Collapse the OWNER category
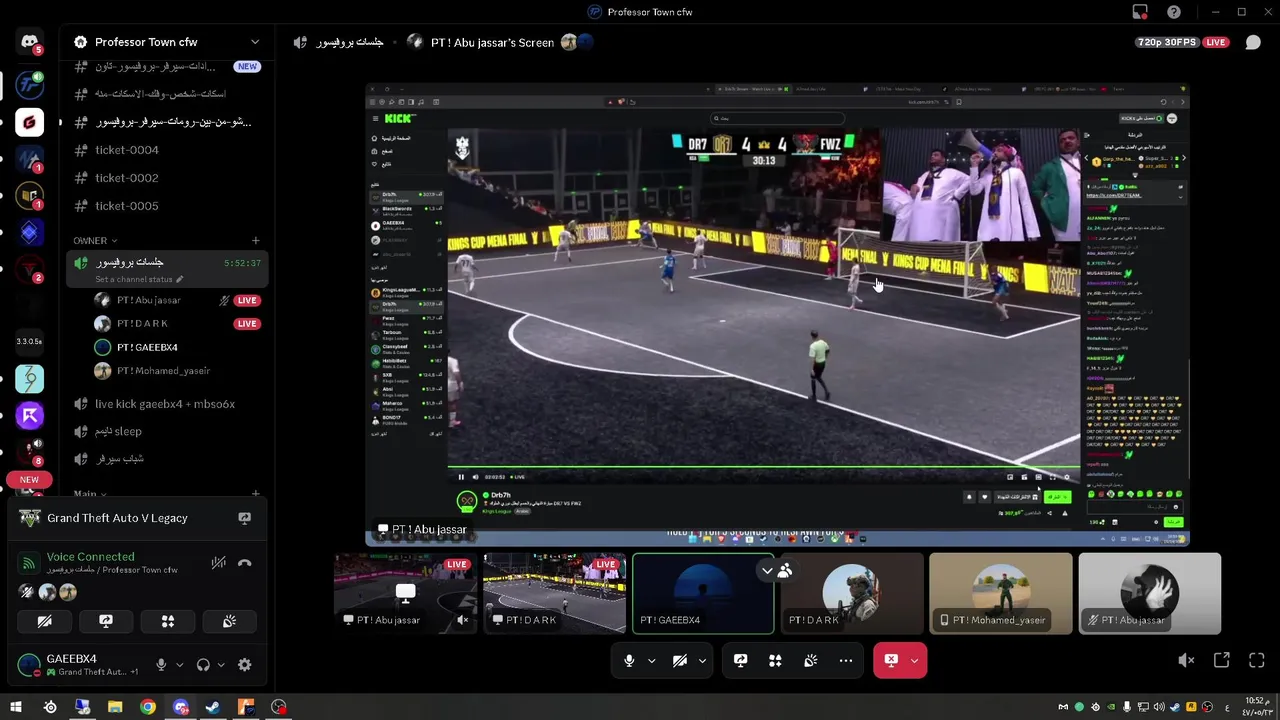The height and width of the screenshot is (720, 1280). 95,241
